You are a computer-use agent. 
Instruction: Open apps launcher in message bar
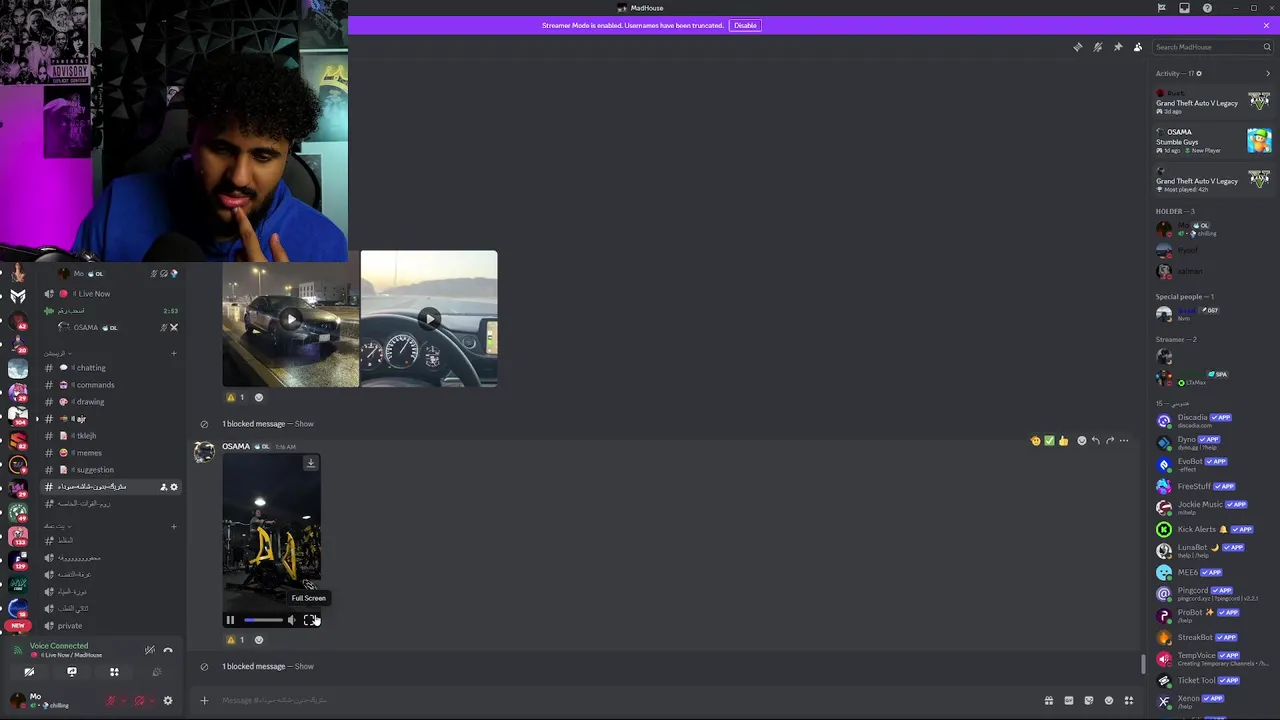1129,700
